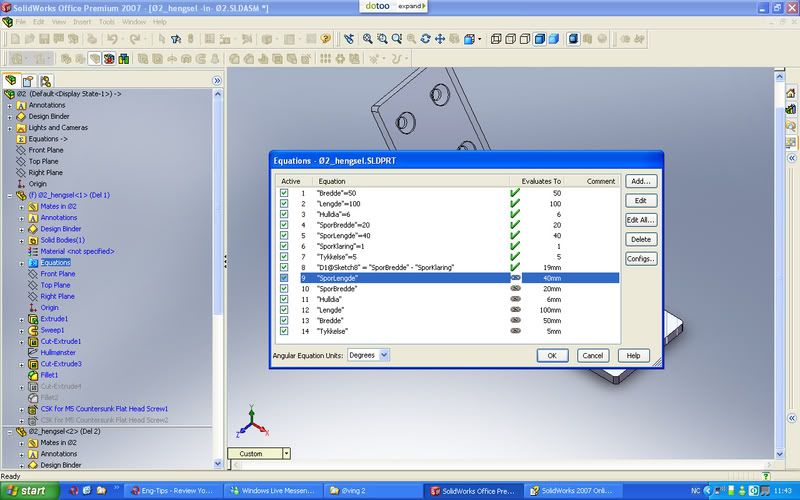
Task: Click the Pan view toolbar icon
Action: (441, 39)
